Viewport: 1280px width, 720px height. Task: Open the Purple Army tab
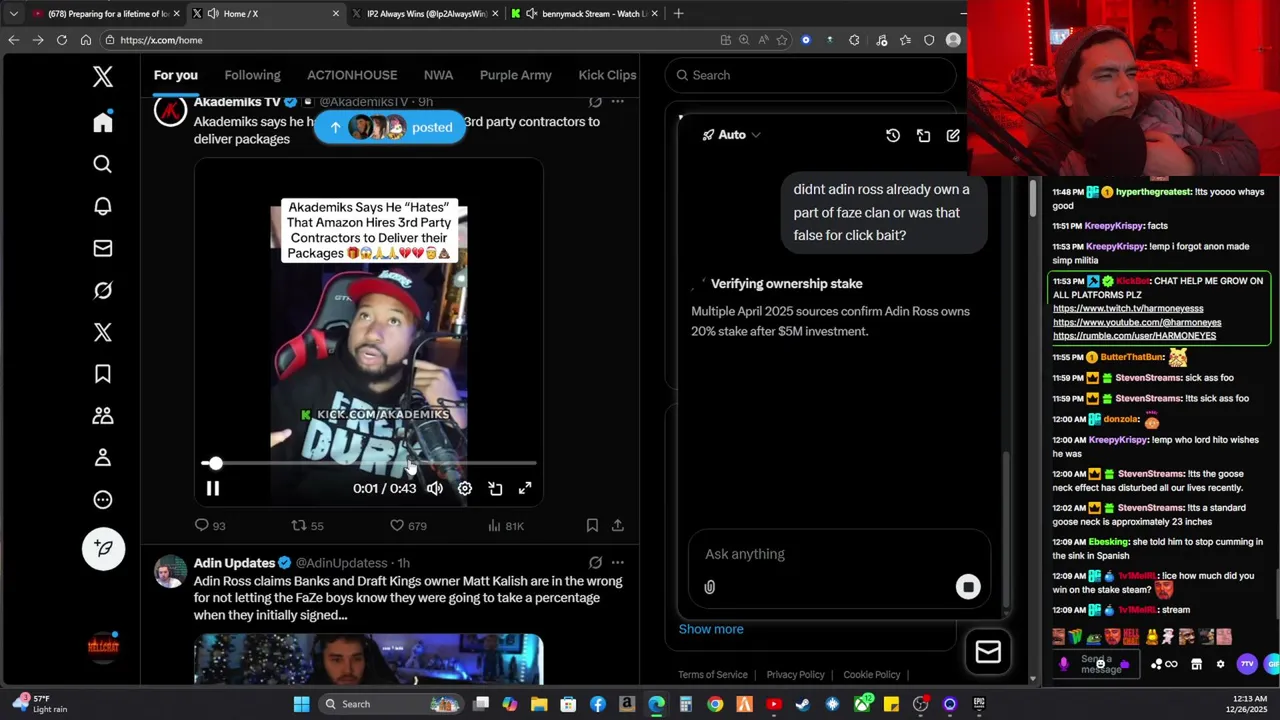click(x=515, y=75)
